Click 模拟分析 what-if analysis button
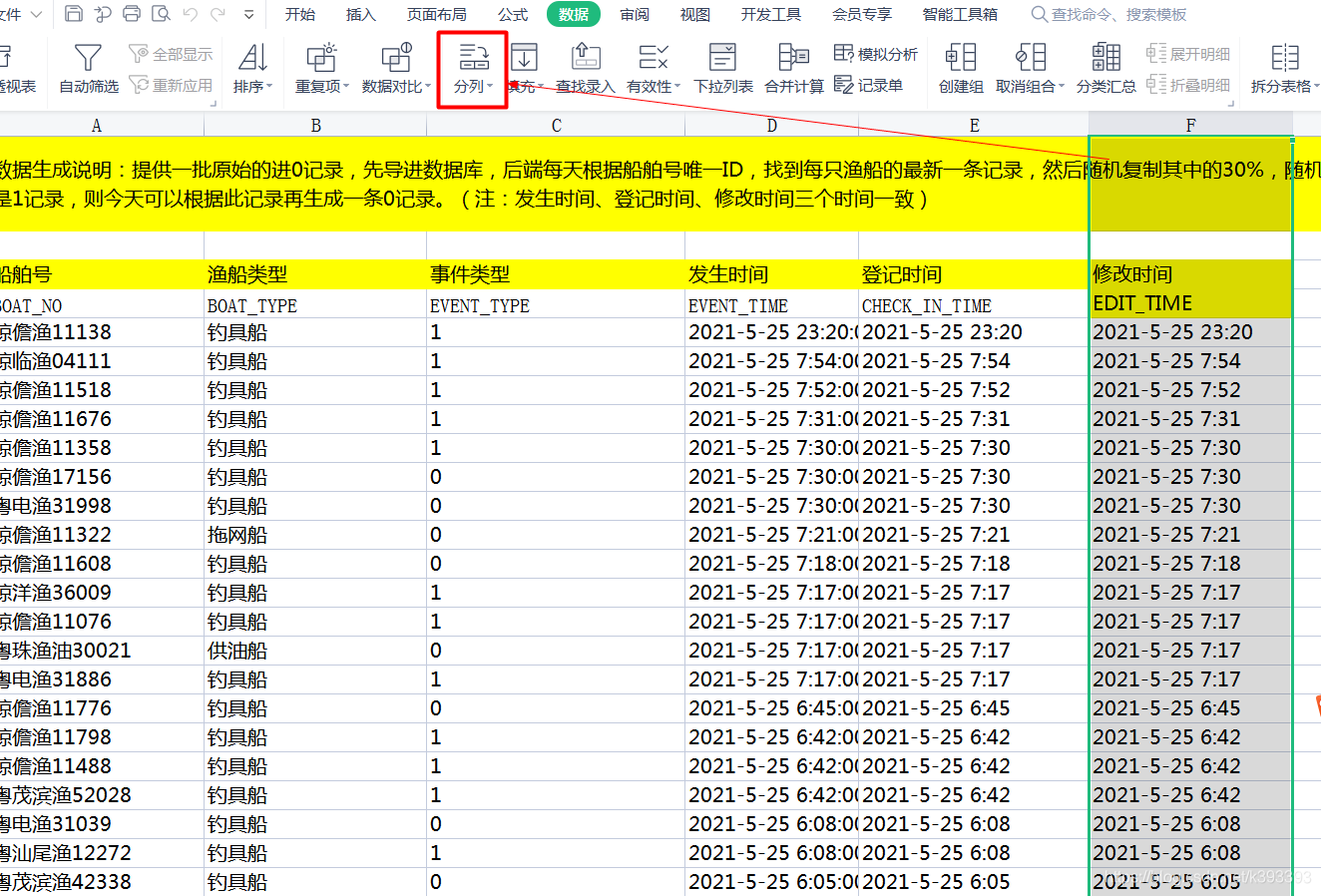The height and width of the screenshot is (896, 1321). tap(875, 54)
